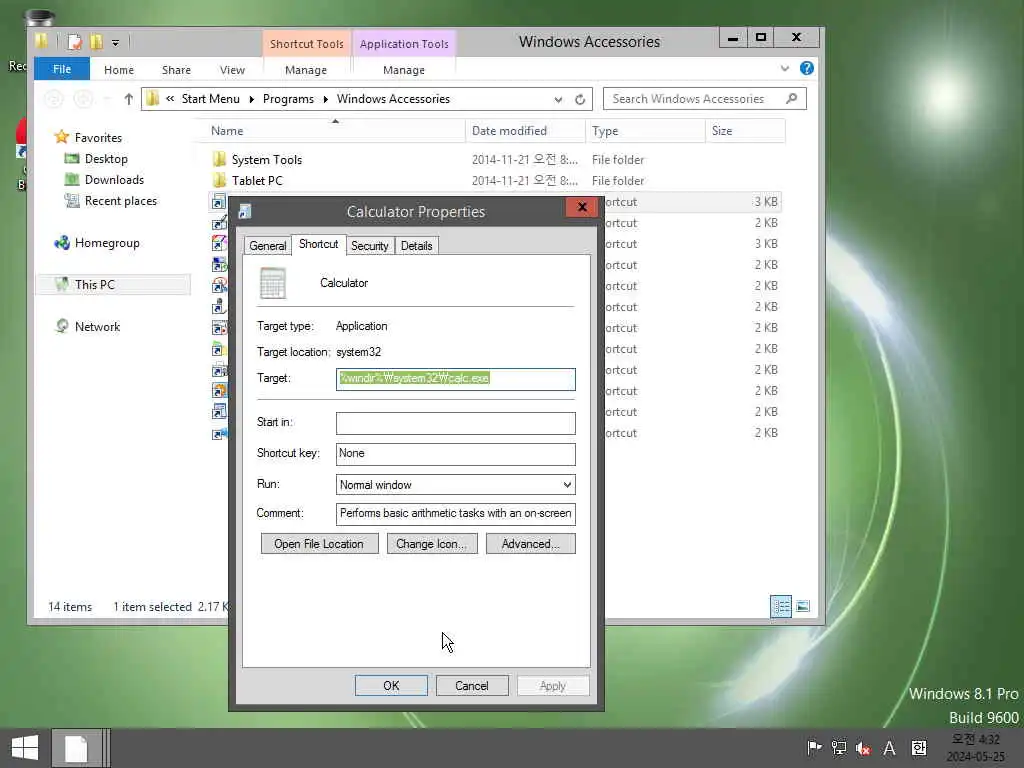Open the taskbar clock and date
Viewport: 1024px width, 768px height.
coord(976,748)
